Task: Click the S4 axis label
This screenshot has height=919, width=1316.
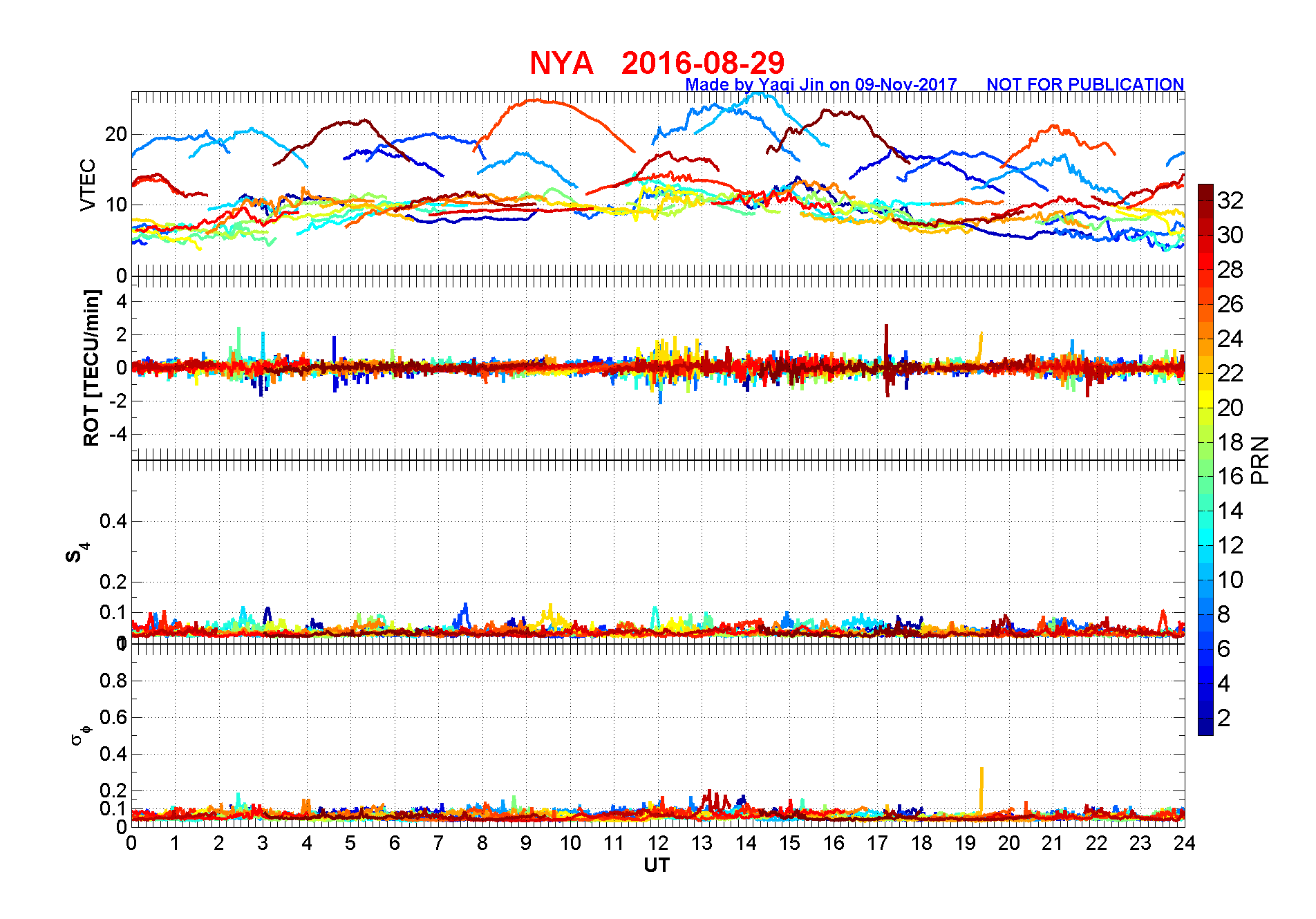Action: coord(77,553)
